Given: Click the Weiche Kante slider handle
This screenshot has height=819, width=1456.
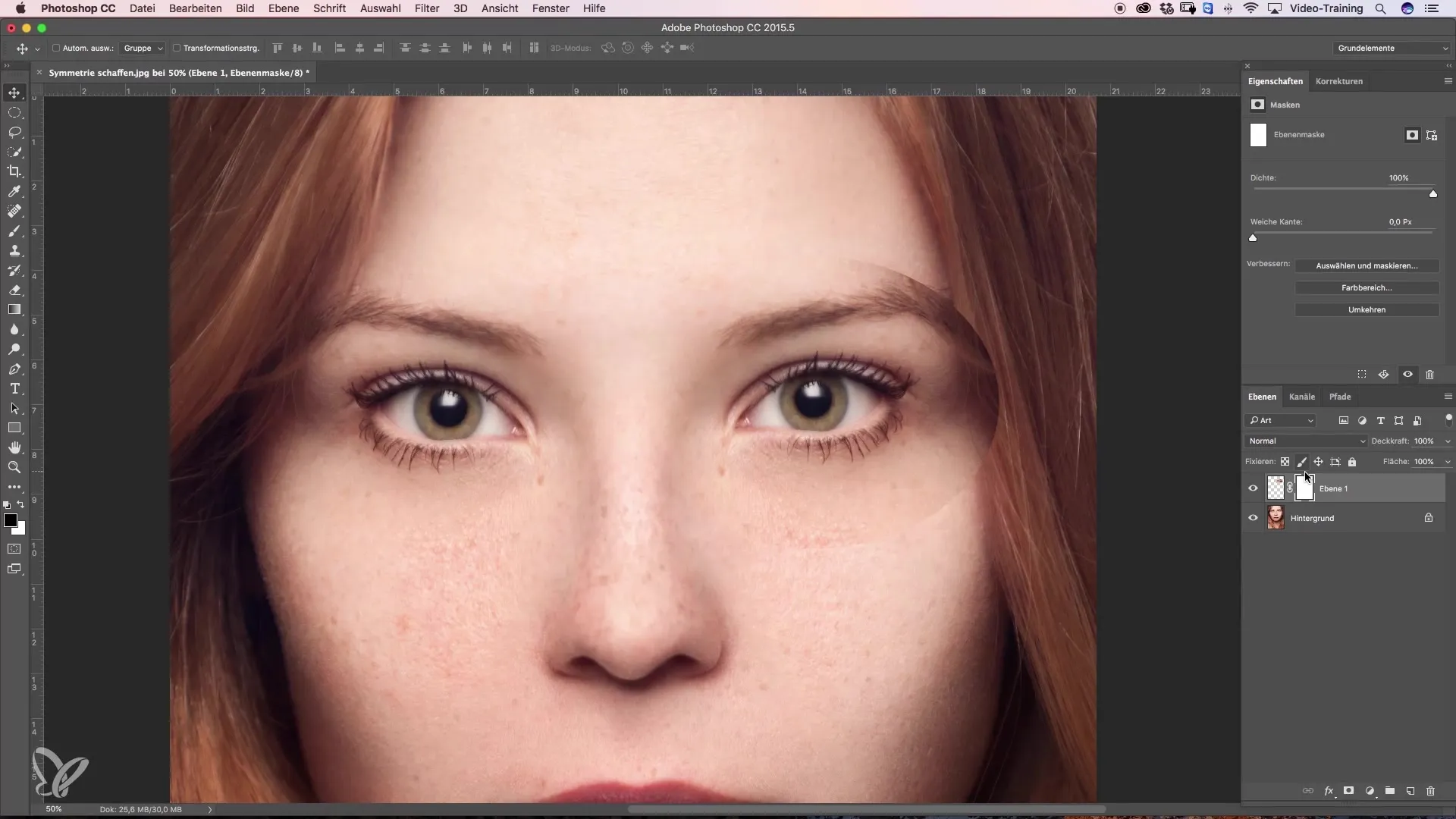Looking at the screenshot, I should point(1253,238).
